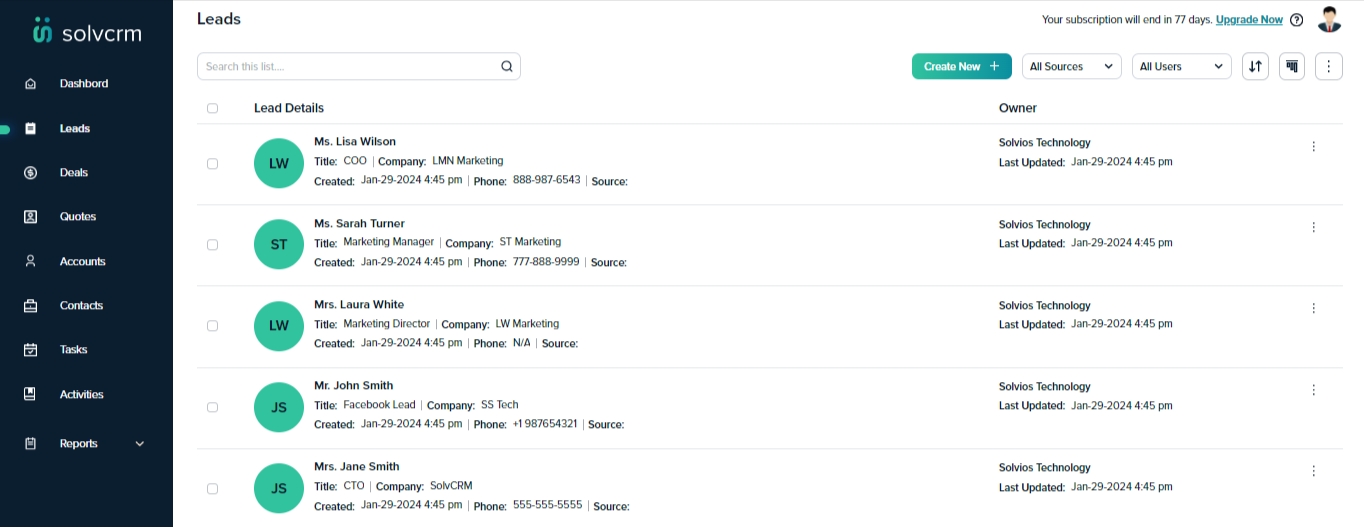Select Activities in sidebar
The height and width of the screenshot is (527, 1364).
coord(81,395)
